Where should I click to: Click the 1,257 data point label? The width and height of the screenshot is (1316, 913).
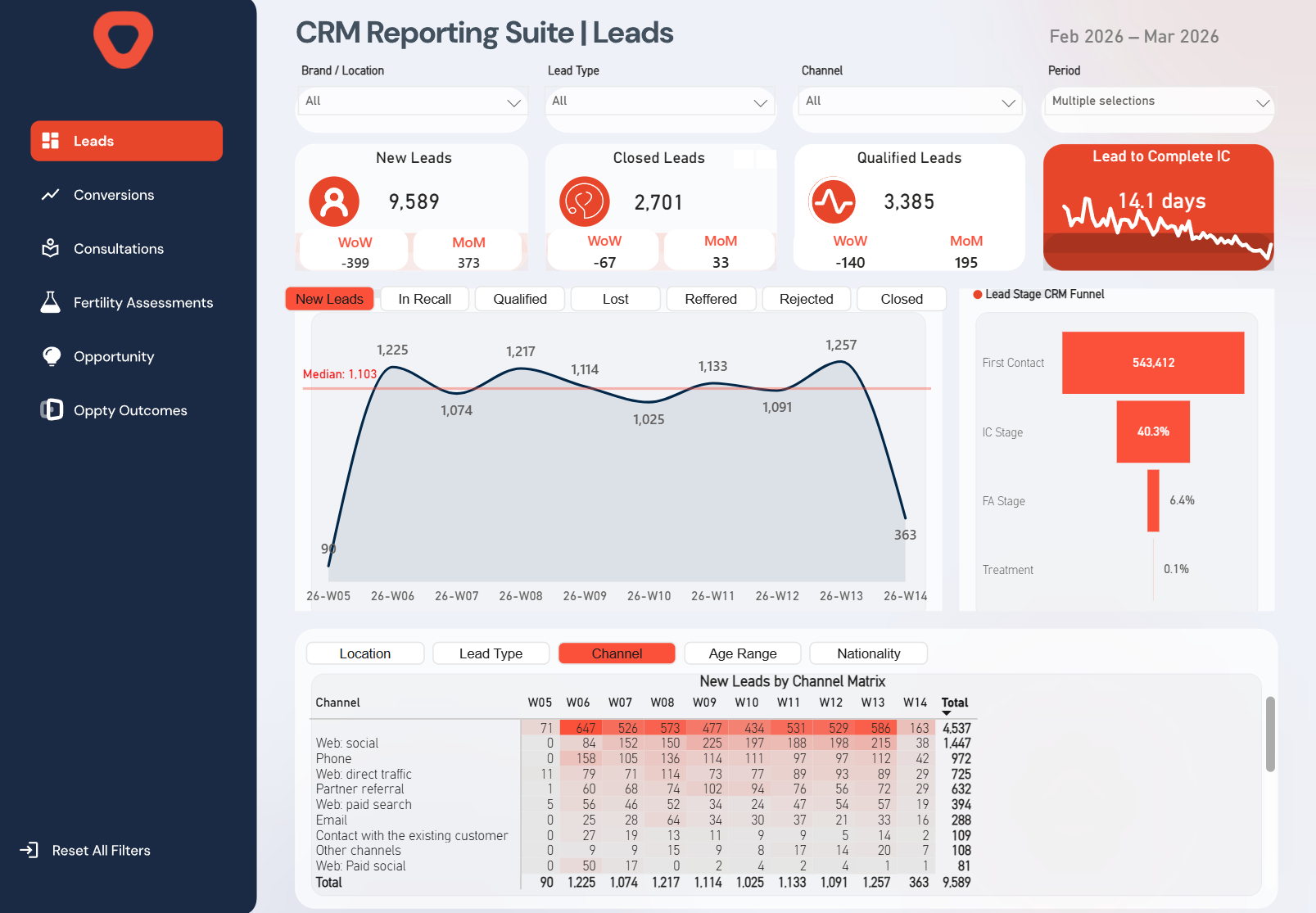841,345
